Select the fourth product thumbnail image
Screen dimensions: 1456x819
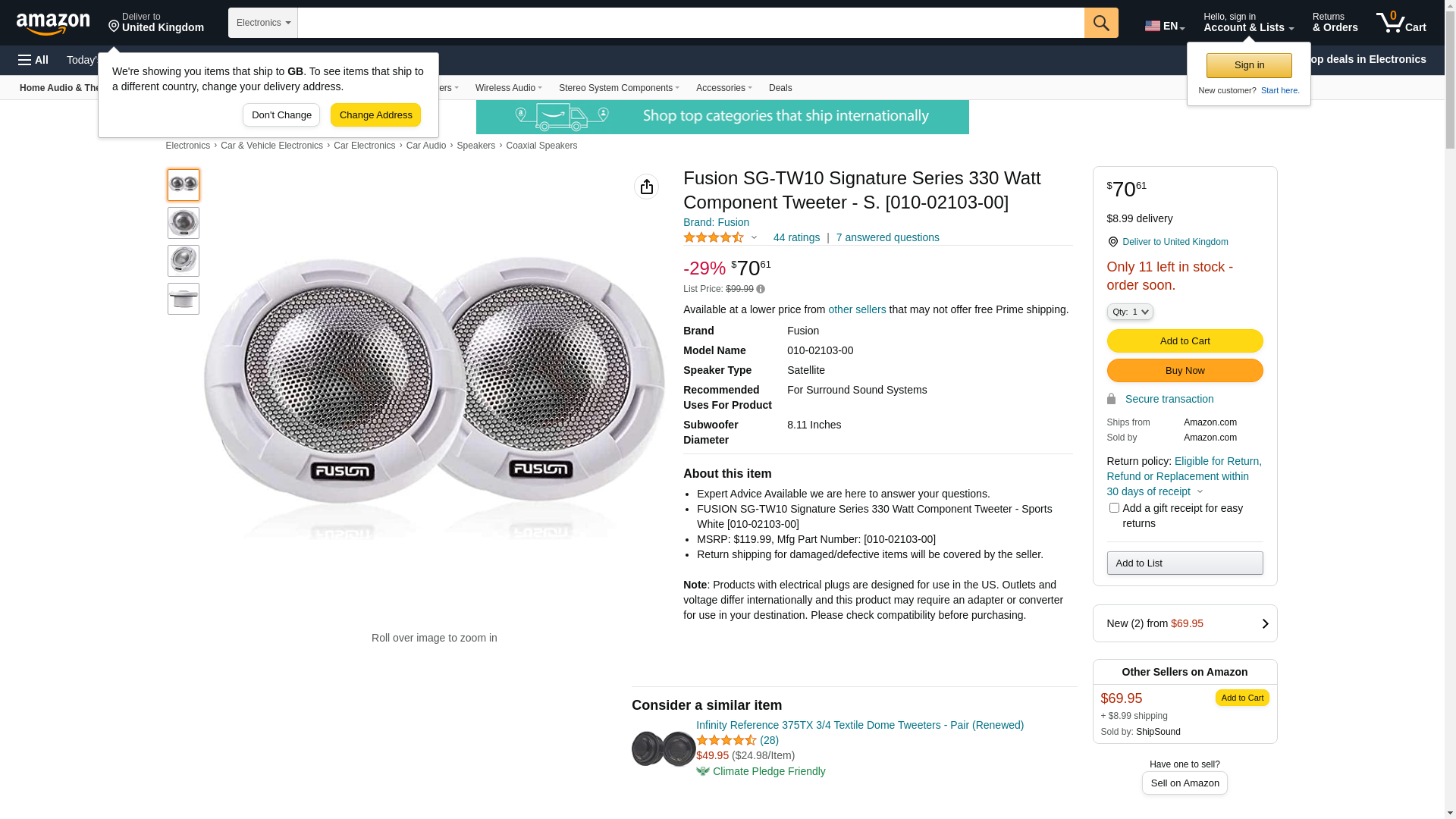[x=184, y=299]
